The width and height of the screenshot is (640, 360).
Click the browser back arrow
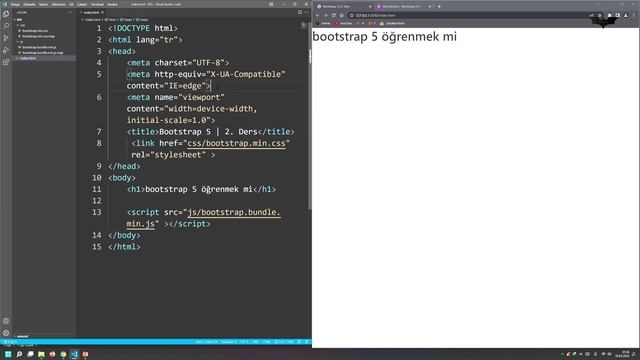[x=317, y=15]
